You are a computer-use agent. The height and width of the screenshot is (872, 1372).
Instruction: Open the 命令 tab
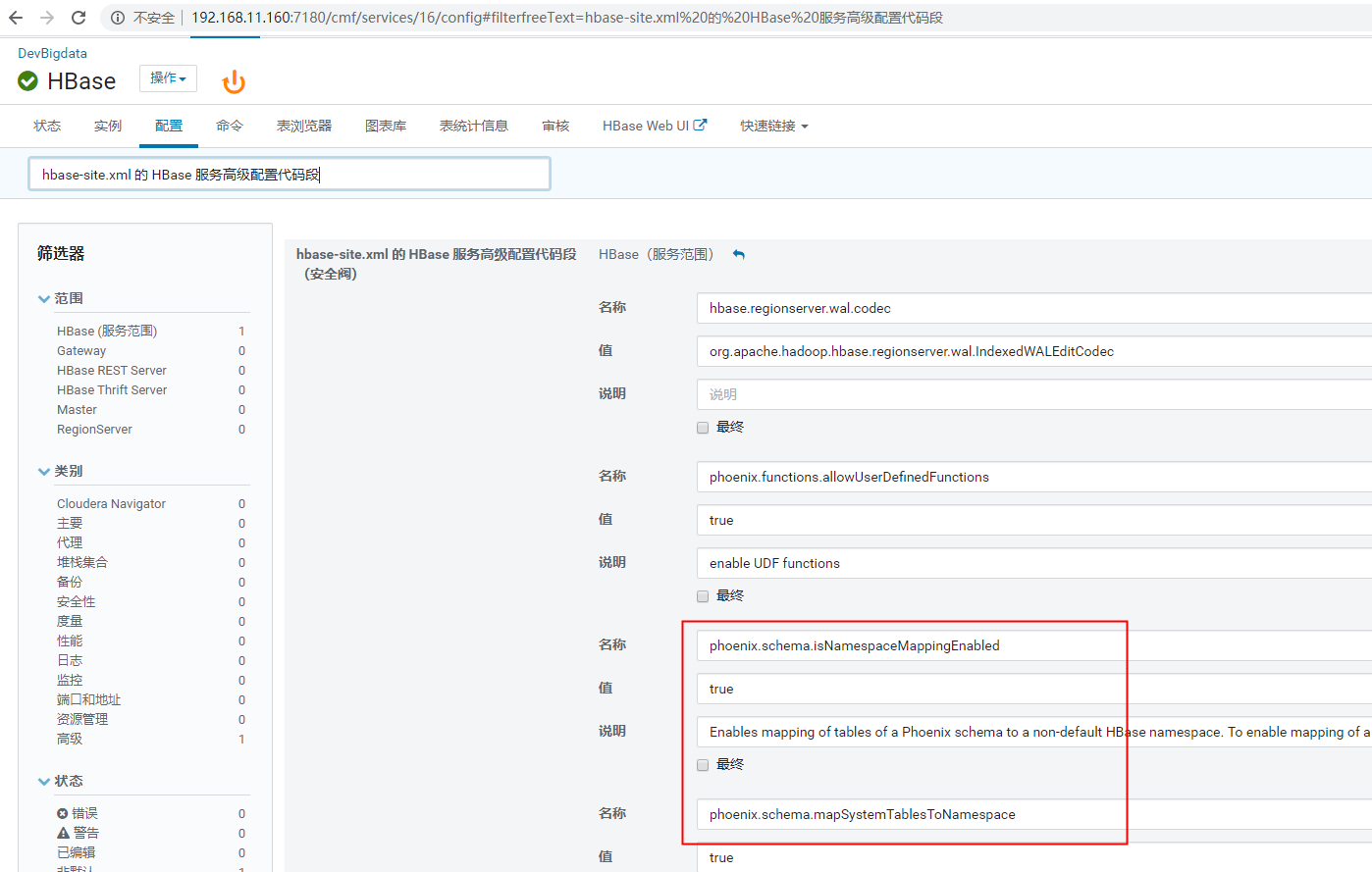pos(230,126)
